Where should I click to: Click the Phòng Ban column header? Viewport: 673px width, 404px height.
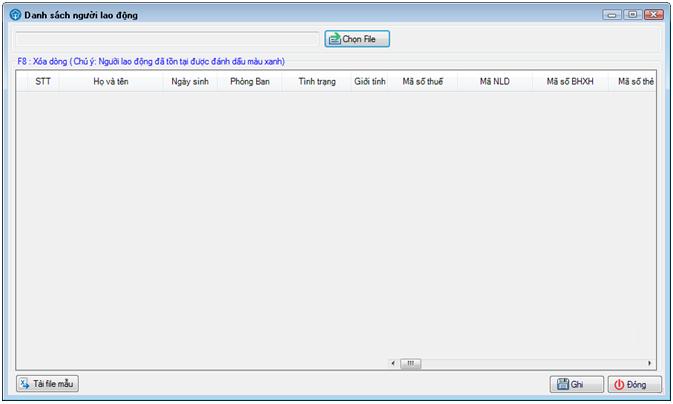pyautogui.click(x=250, y=81)
